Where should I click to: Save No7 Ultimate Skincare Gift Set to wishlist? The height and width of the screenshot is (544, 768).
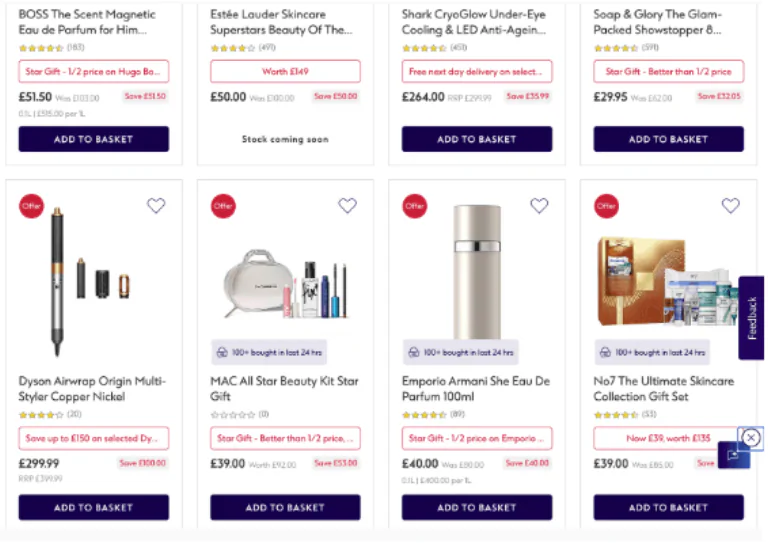(x=731, y=206)
